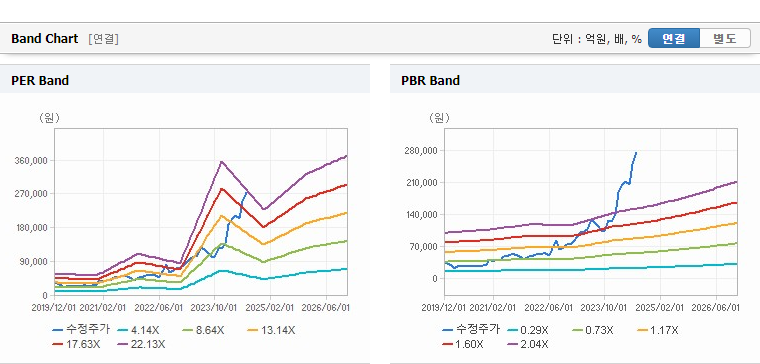Click the 수정주가 legend entry under PER Band
The width and height of the screenshot is (760, 364).
tap(81, 330)
